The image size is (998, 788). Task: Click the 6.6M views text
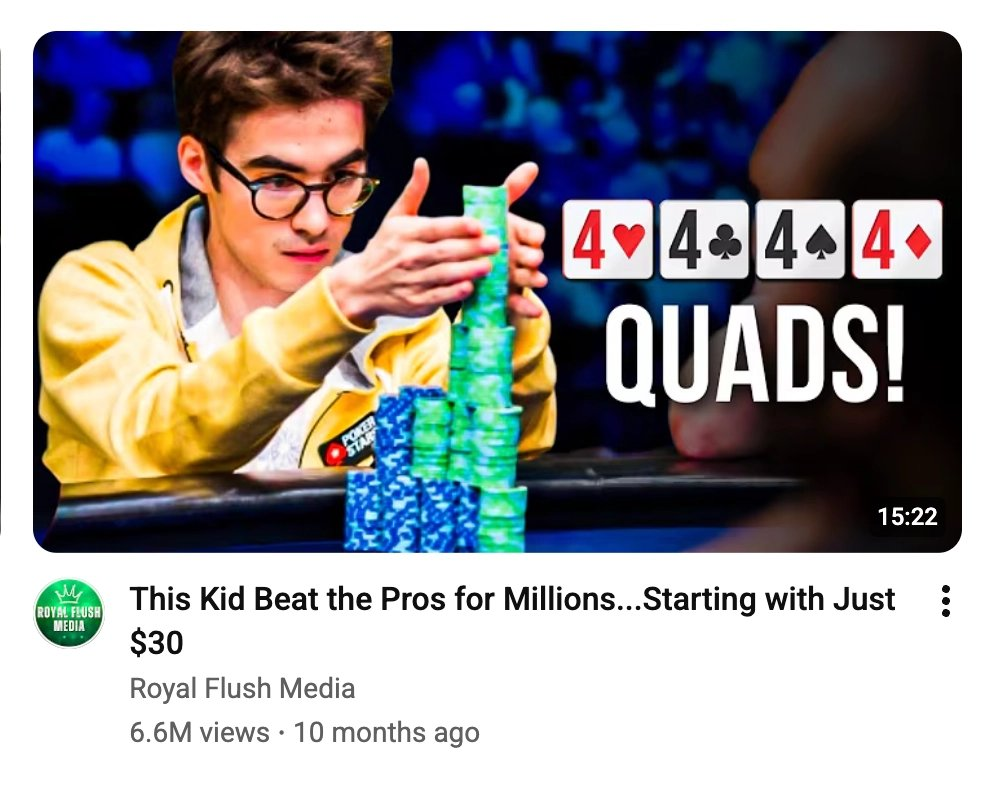click(199, 733)
